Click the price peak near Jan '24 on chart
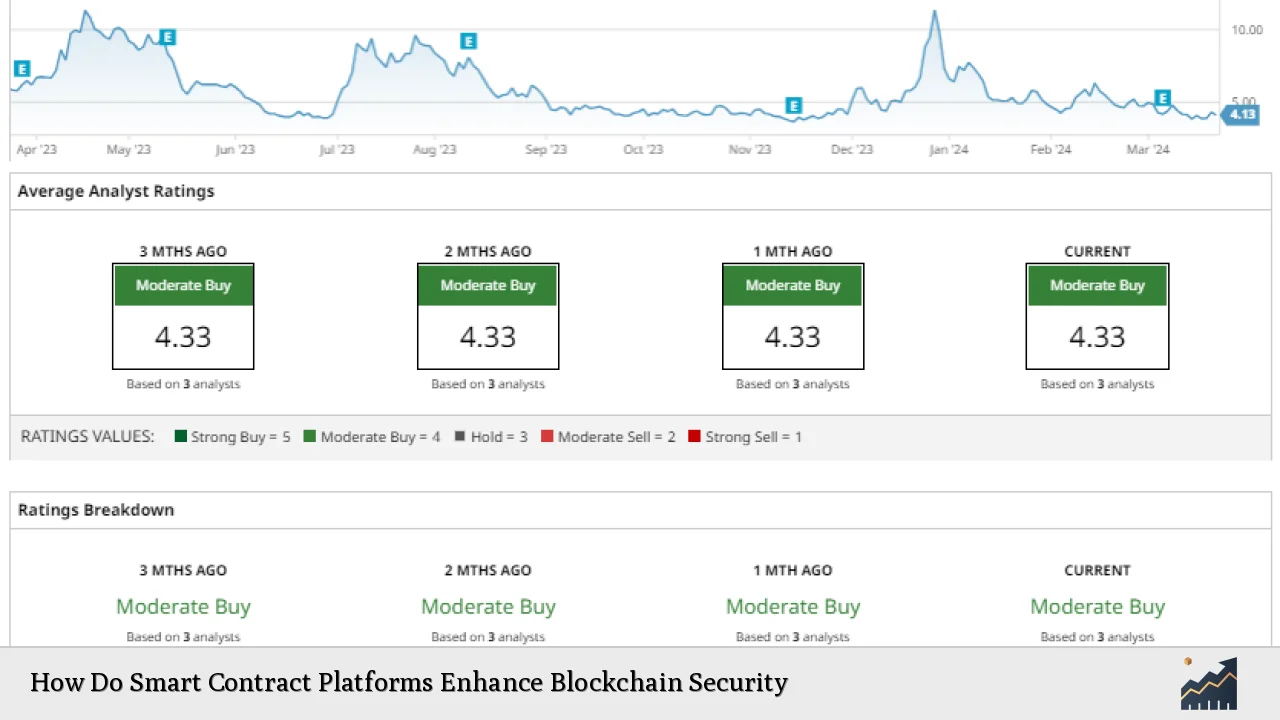1280x720 pixels. (x=935, y=13)
